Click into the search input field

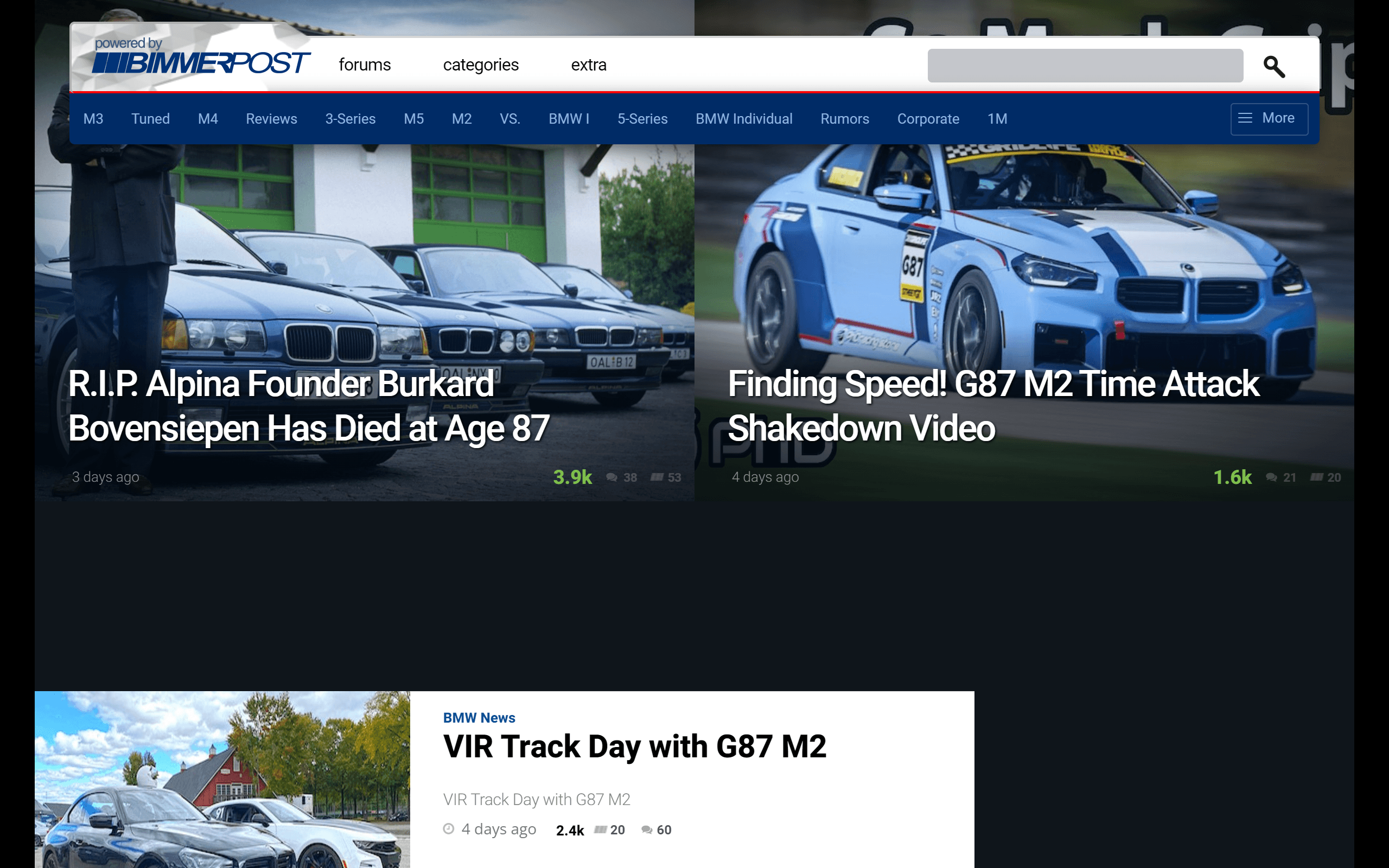1085,66
